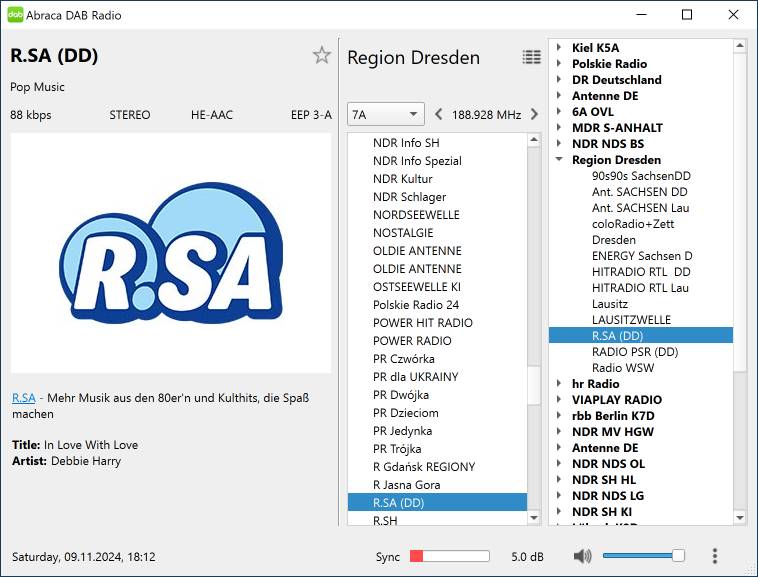
Task: Add R.SA (DD) to favorites with star
Action: pyautogui.click(x=321, y=55)
